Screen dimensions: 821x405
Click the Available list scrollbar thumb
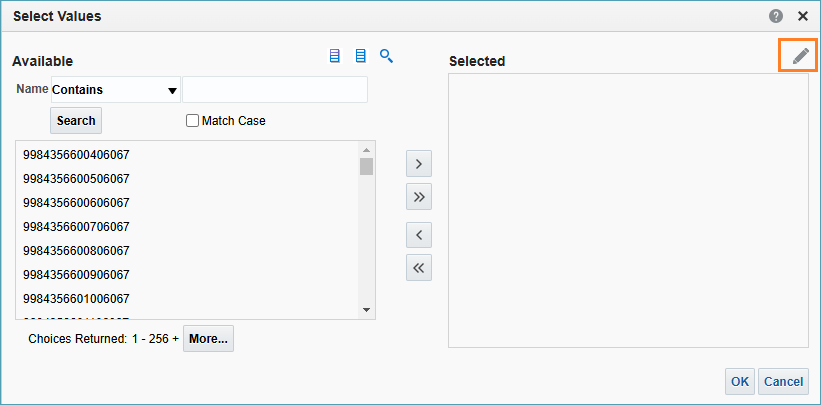point(367,166)
